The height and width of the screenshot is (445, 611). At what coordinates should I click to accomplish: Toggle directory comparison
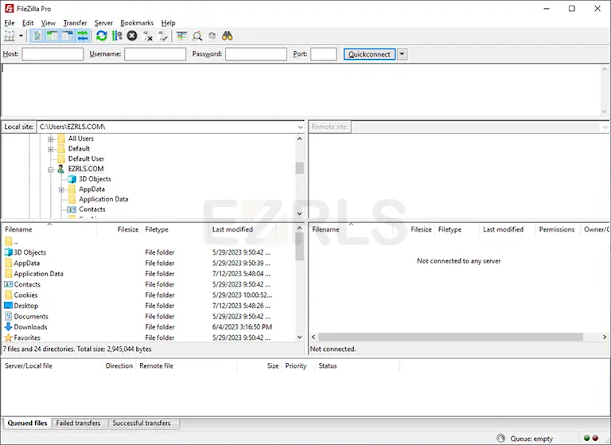pyautogui.click(x=197, y=36)
